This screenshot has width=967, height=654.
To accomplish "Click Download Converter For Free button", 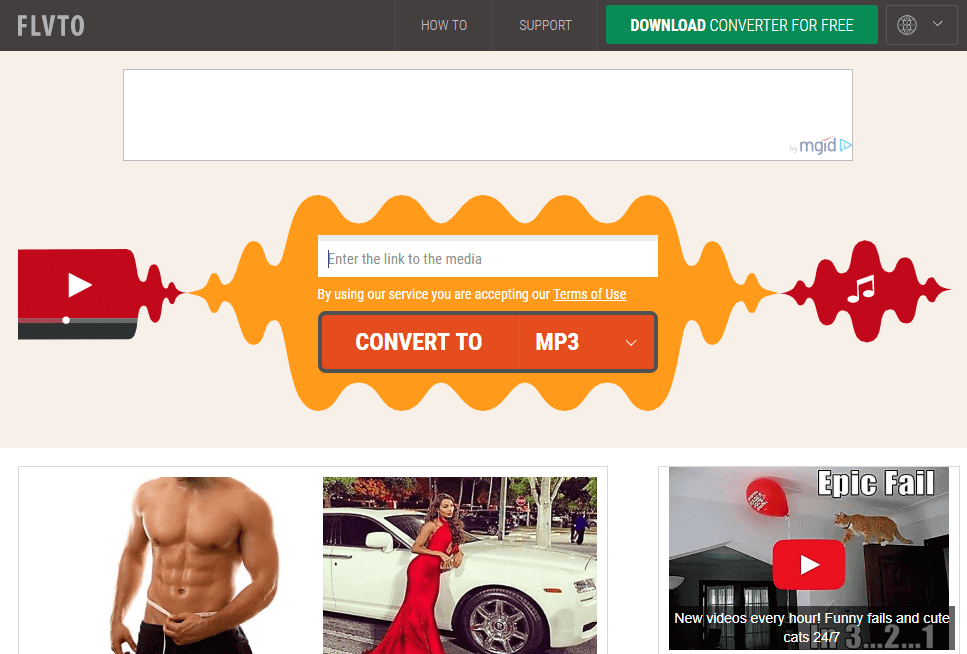I will point(741,25).
